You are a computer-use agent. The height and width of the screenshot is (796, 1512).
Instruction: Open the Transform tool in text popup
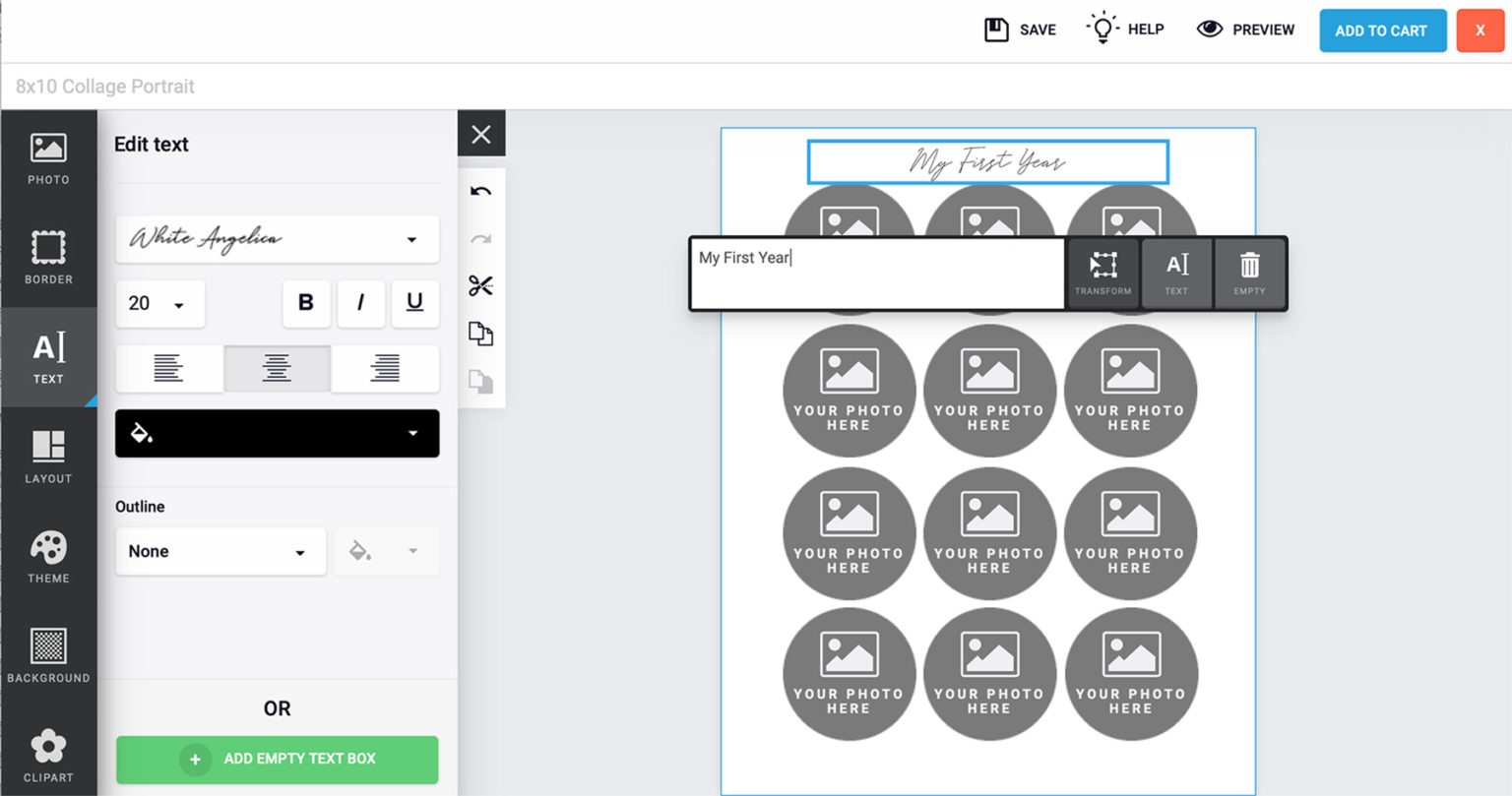pos(1102,273)
